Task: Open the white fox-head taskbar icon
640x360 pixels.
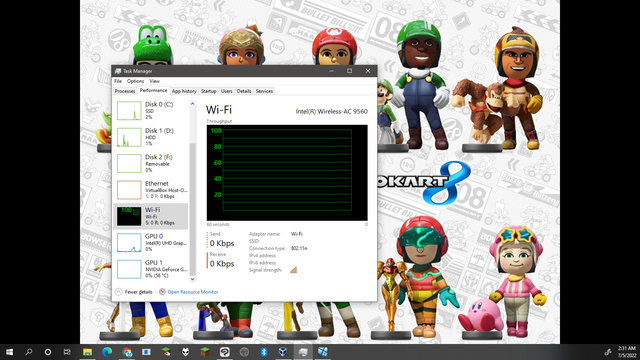Action: (x=185, y=352)
